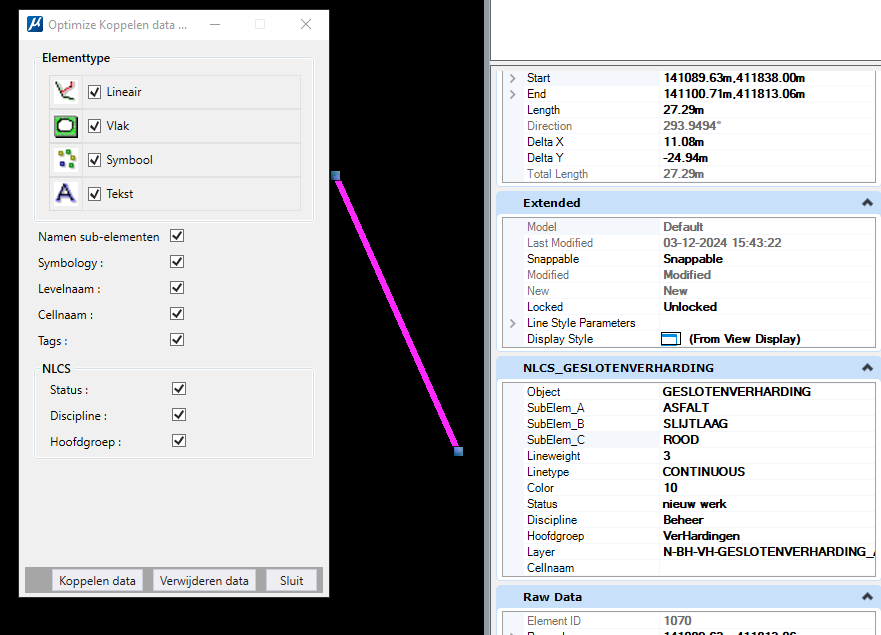Click the Koppelen data button
Image resolution: width=881 pixels, height=635 pixels.
click(97, 580)
